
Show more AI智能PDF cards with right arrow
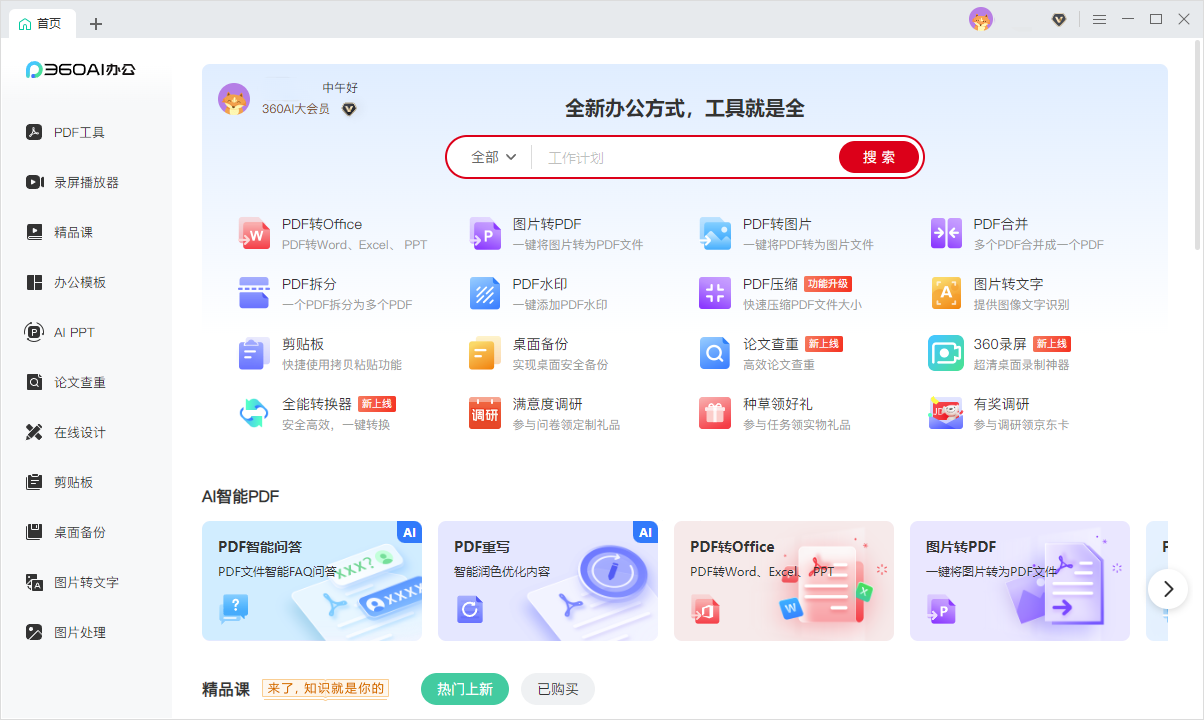coord(1167,589)
